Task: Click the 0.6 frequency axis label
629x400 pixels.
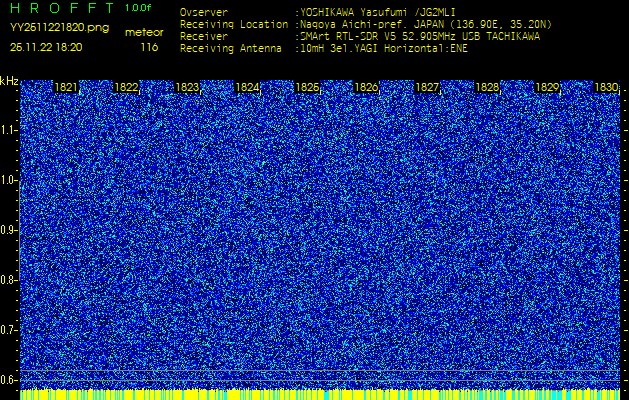Action: coord(9,380)
